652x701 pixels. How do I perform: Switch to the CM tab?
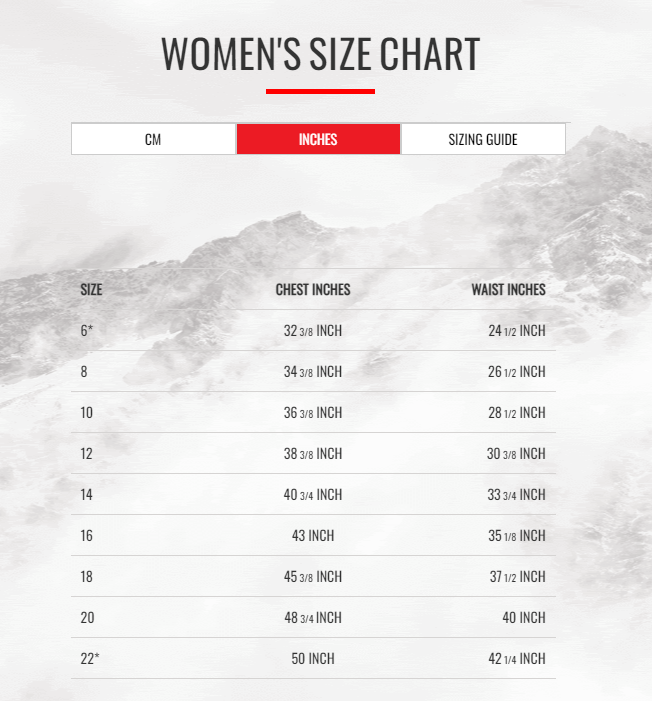pyautogui.click(x=153, y=140)
